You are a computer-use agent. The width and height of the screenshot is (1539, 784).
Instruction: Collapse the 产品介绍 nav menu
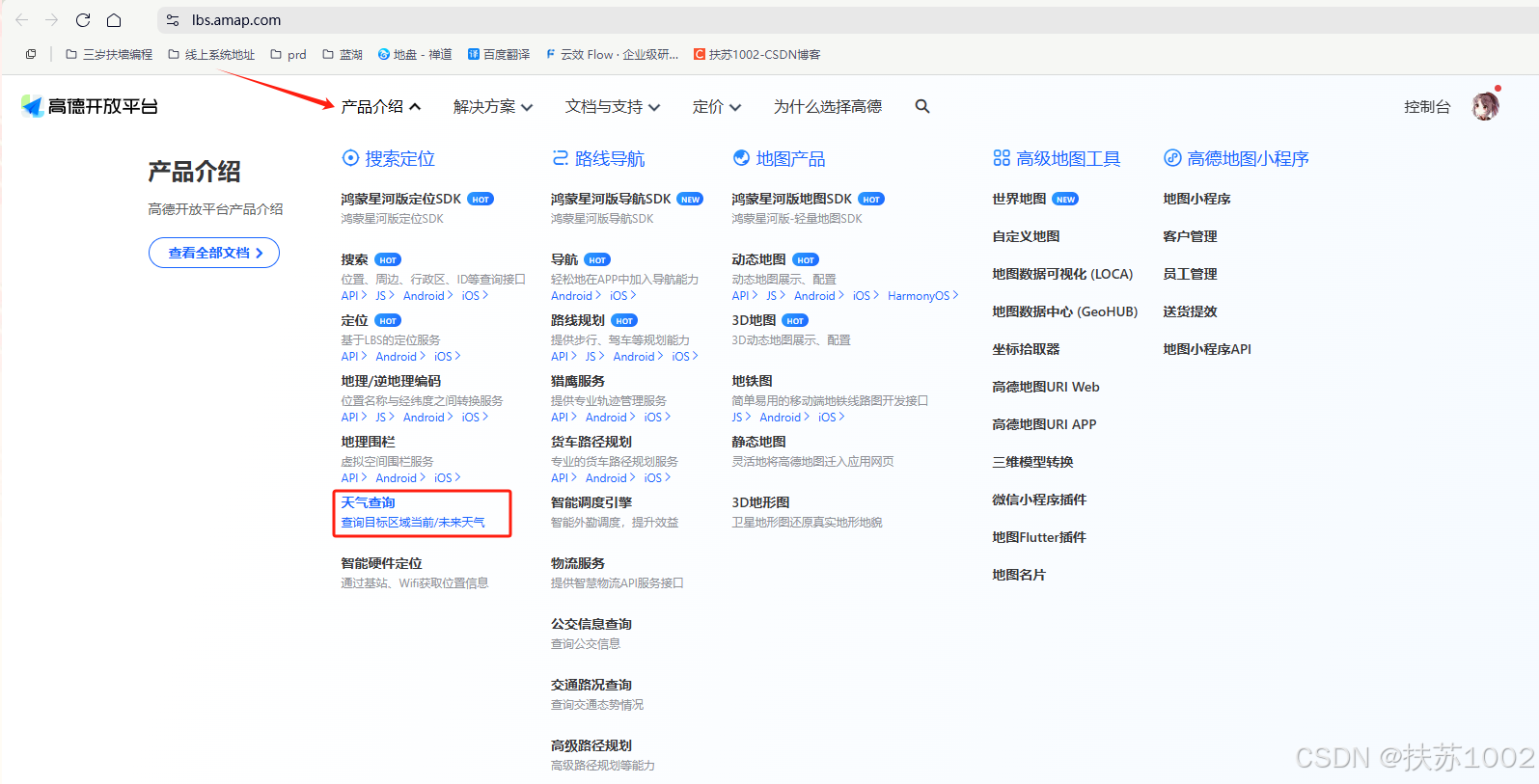[x=381, y=107]
